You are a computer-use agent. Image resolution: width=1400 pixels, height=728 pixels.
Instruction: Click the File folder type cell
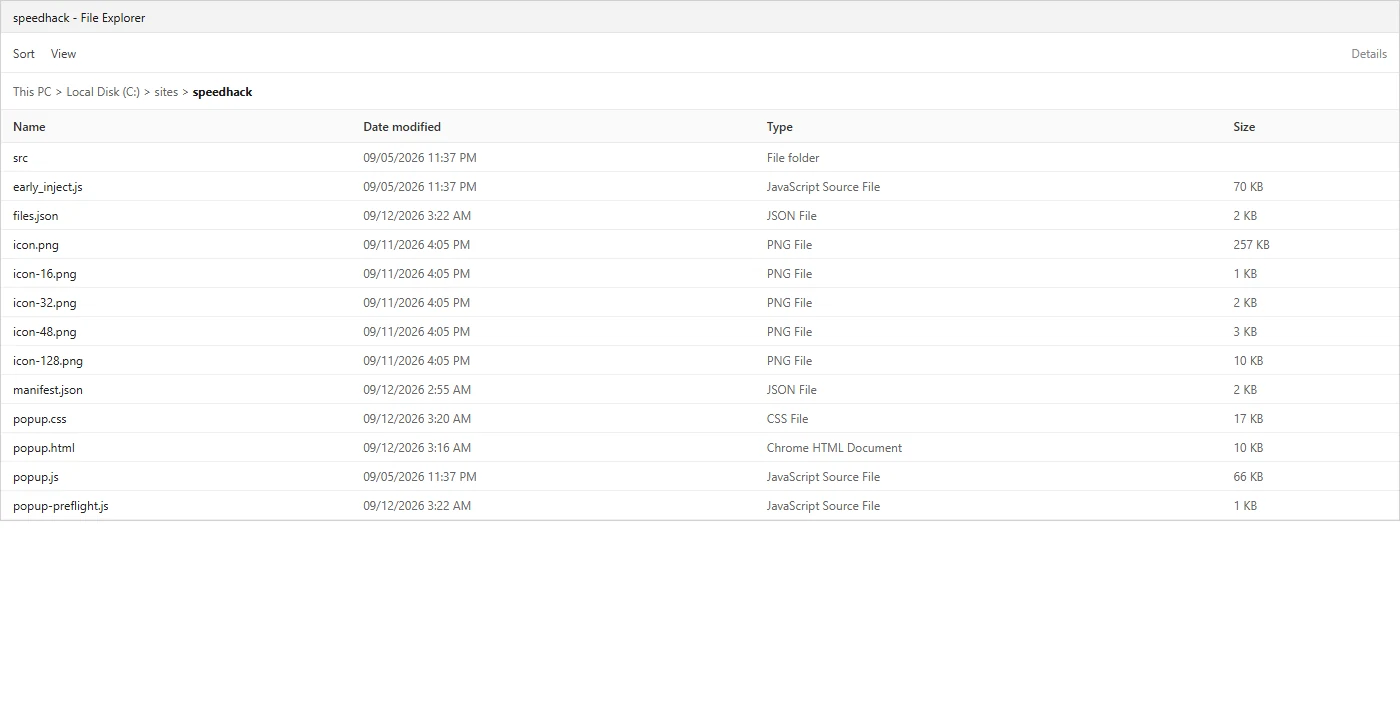coord(793,158)
